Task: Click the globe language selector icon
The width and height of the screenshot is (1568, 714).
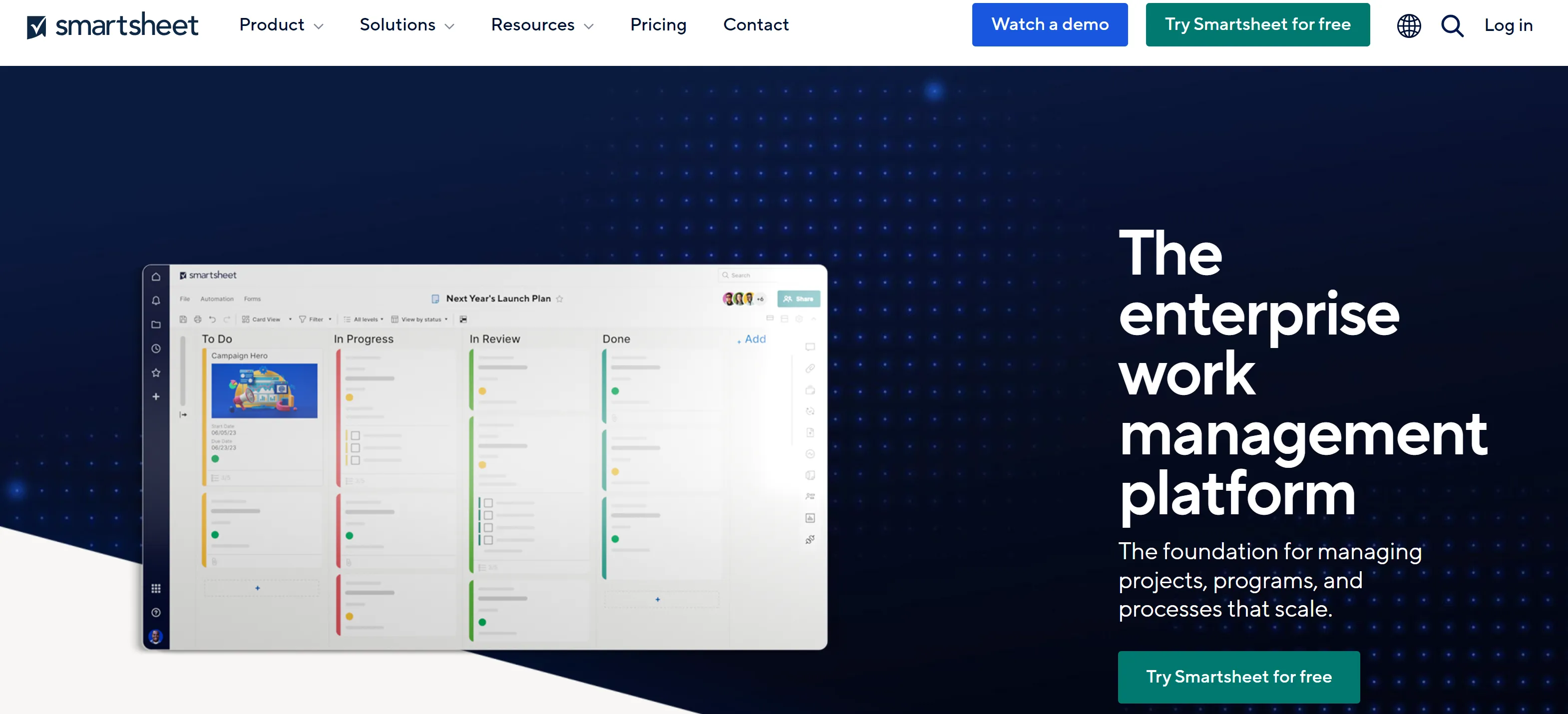Action: tap(1408, 25)
